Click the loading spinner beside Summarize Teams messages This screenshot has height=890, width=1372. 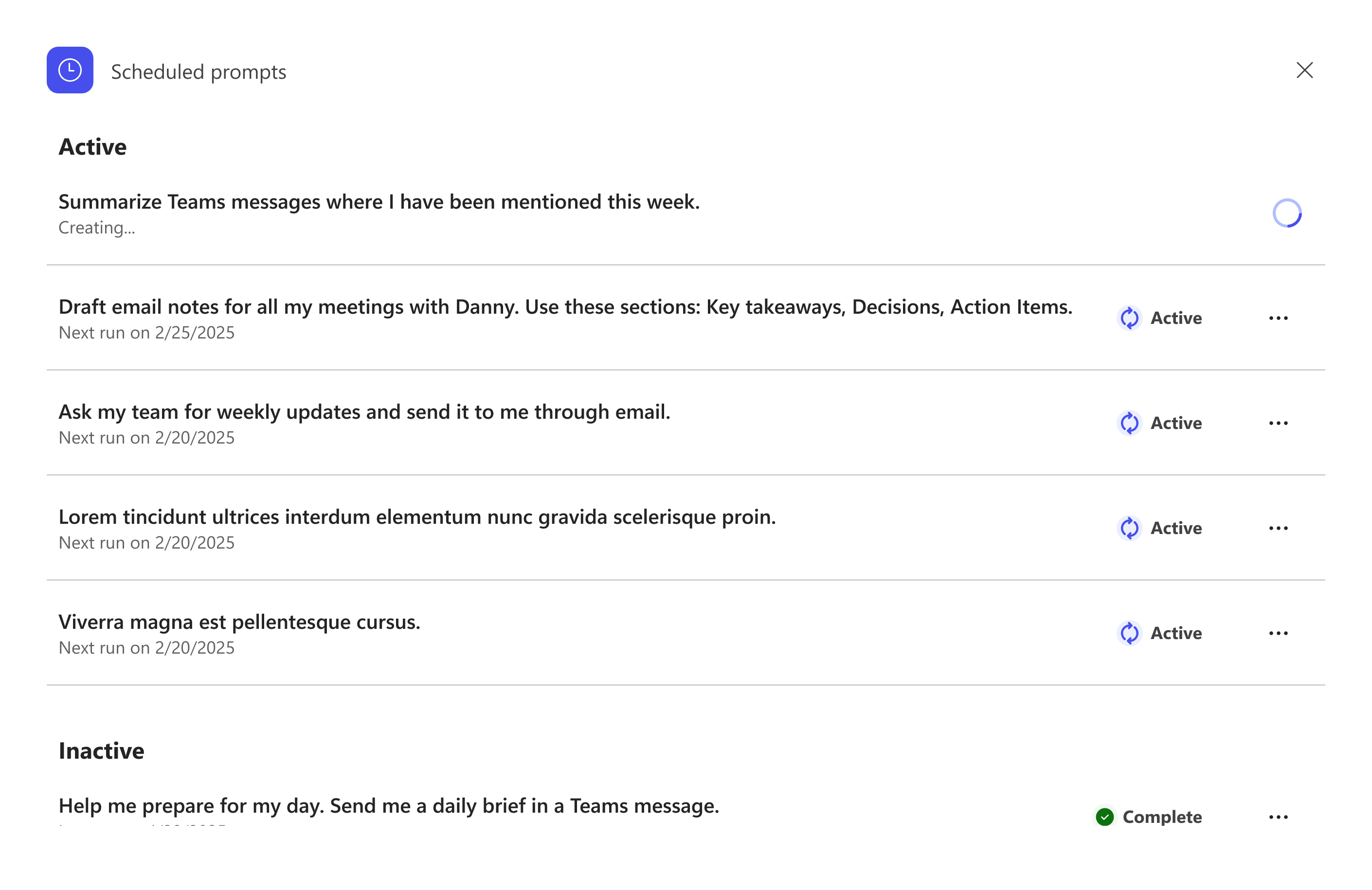[1287, 214]
